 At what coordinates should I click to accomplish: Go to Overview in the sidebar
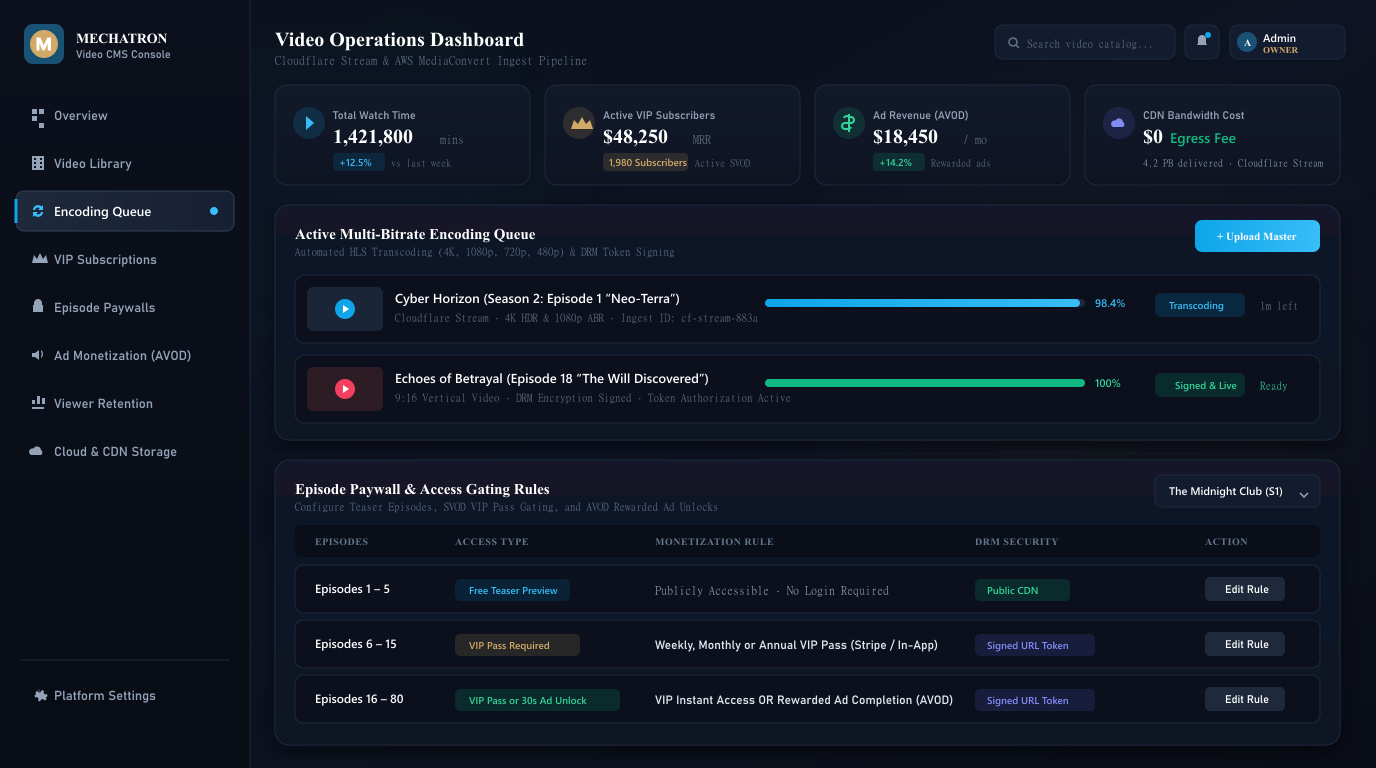(x=125, y=116)
